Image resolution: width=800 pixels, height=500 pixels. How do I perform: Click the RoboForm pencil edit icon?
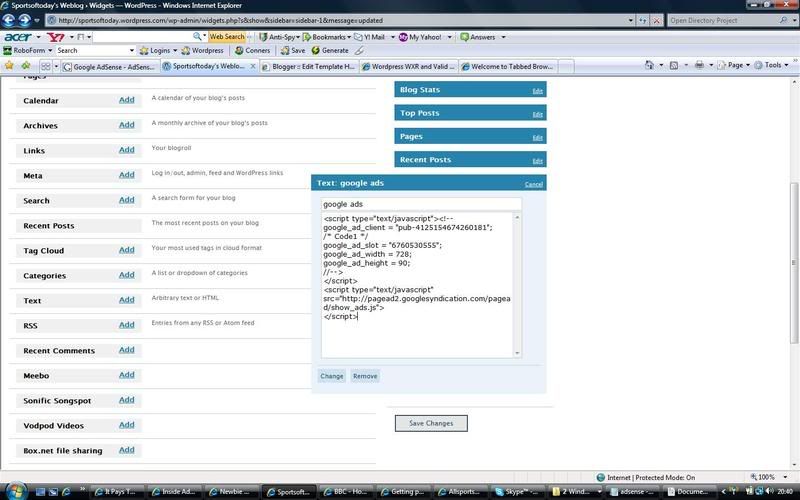coord(359,51)
